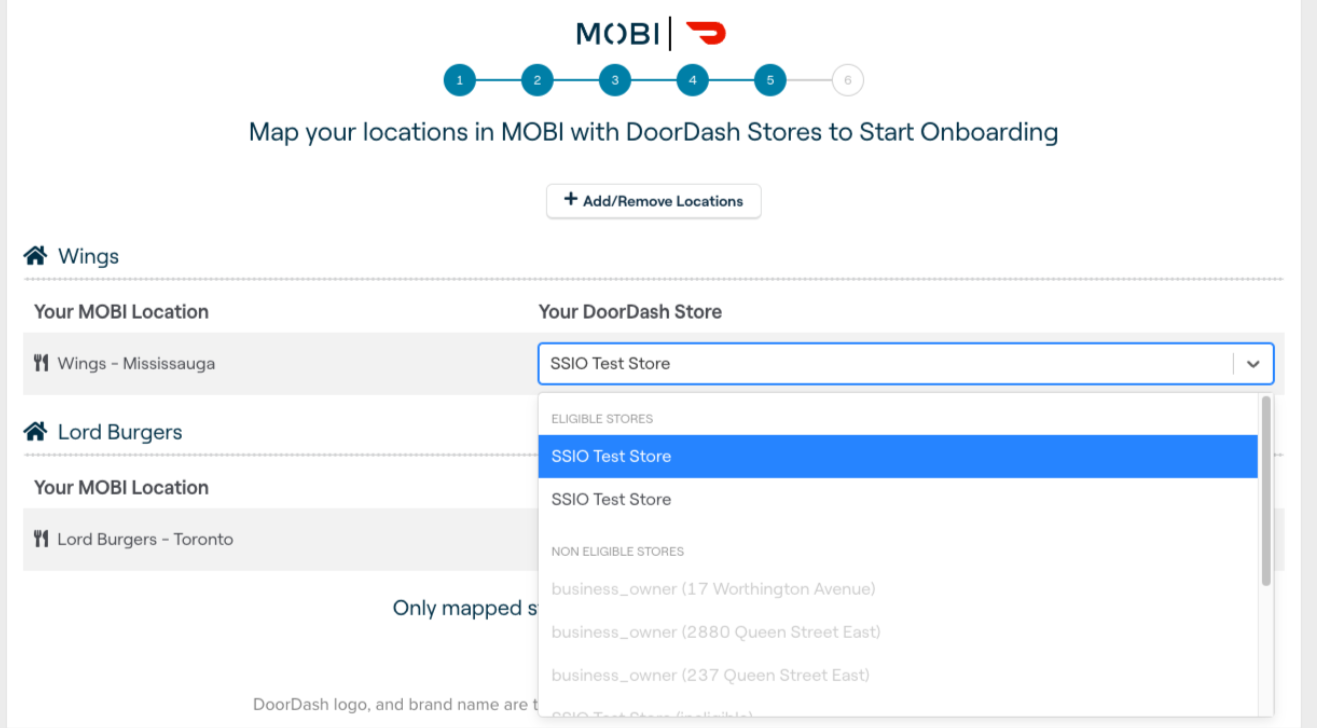Return to step 4 circle
The width and height of the screenshot is (1317, 728).
pos(692,81)
